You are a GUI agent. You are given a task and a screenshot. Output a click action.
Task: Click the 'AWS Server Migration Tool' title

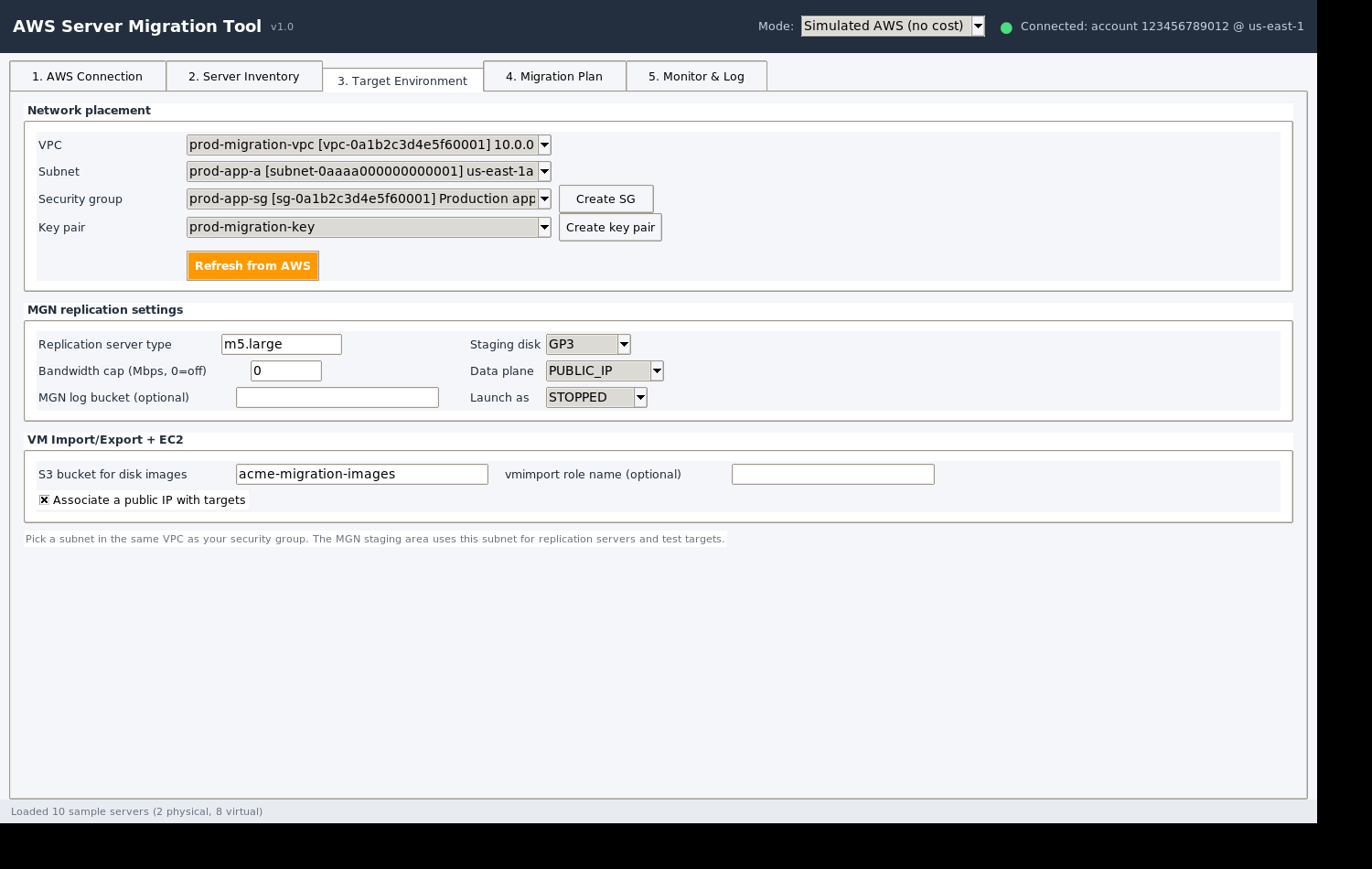click(137, 27)
